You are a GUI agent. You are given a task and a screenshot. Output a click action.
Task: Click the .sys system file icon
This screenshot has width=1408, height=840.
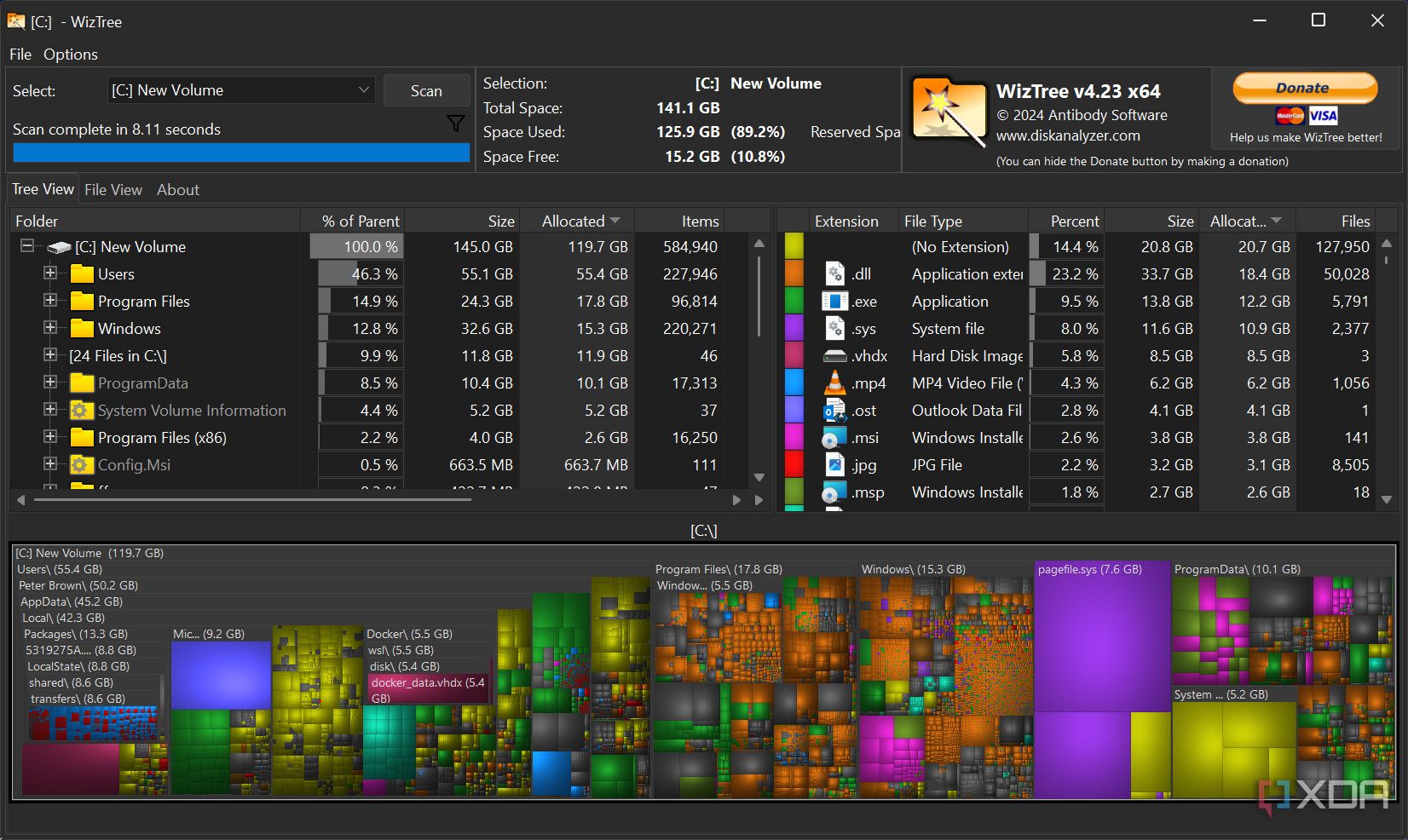pos(835,328)
